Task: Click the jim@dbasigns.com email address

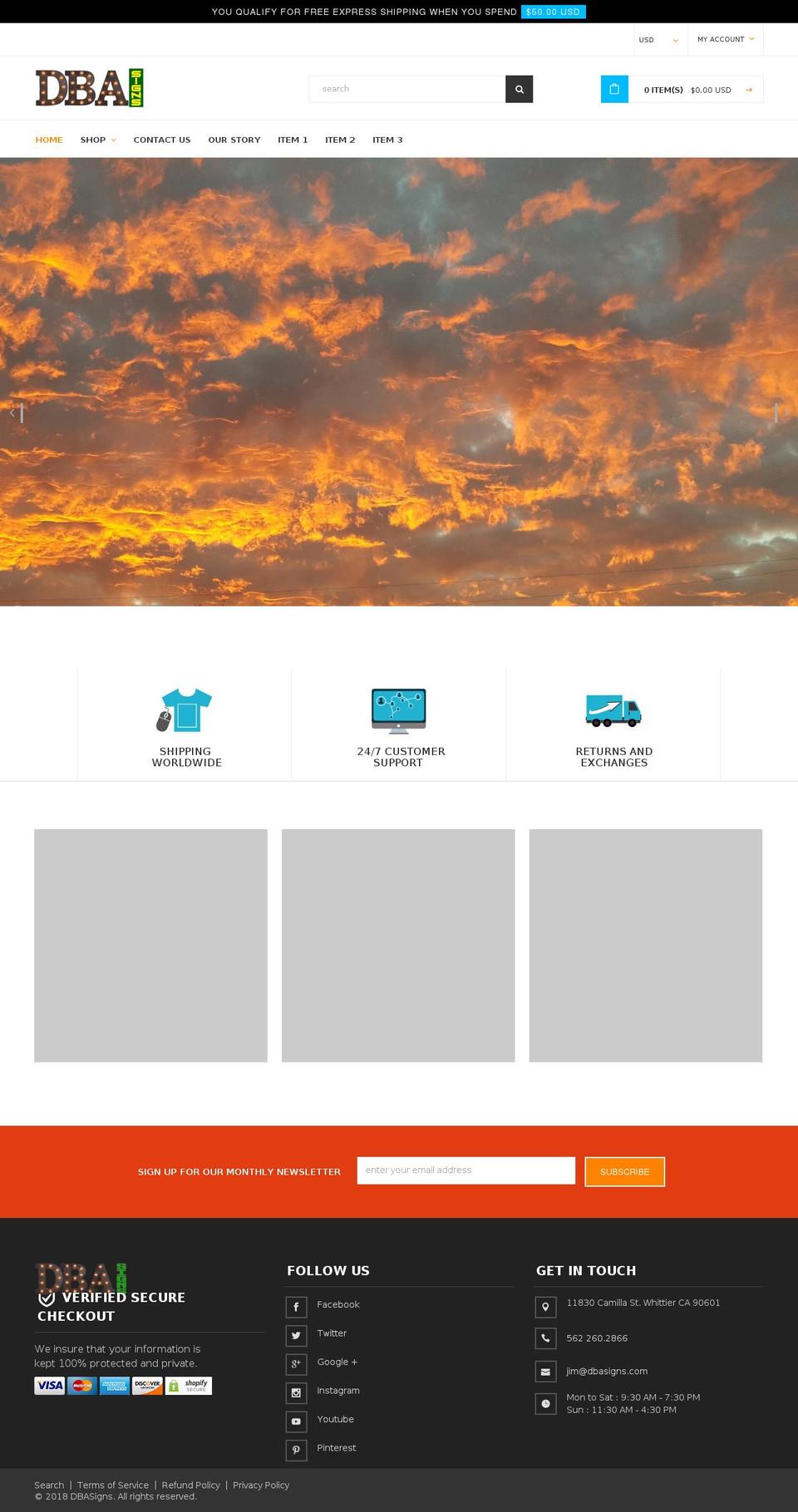Action: (x=607, y=1372)
